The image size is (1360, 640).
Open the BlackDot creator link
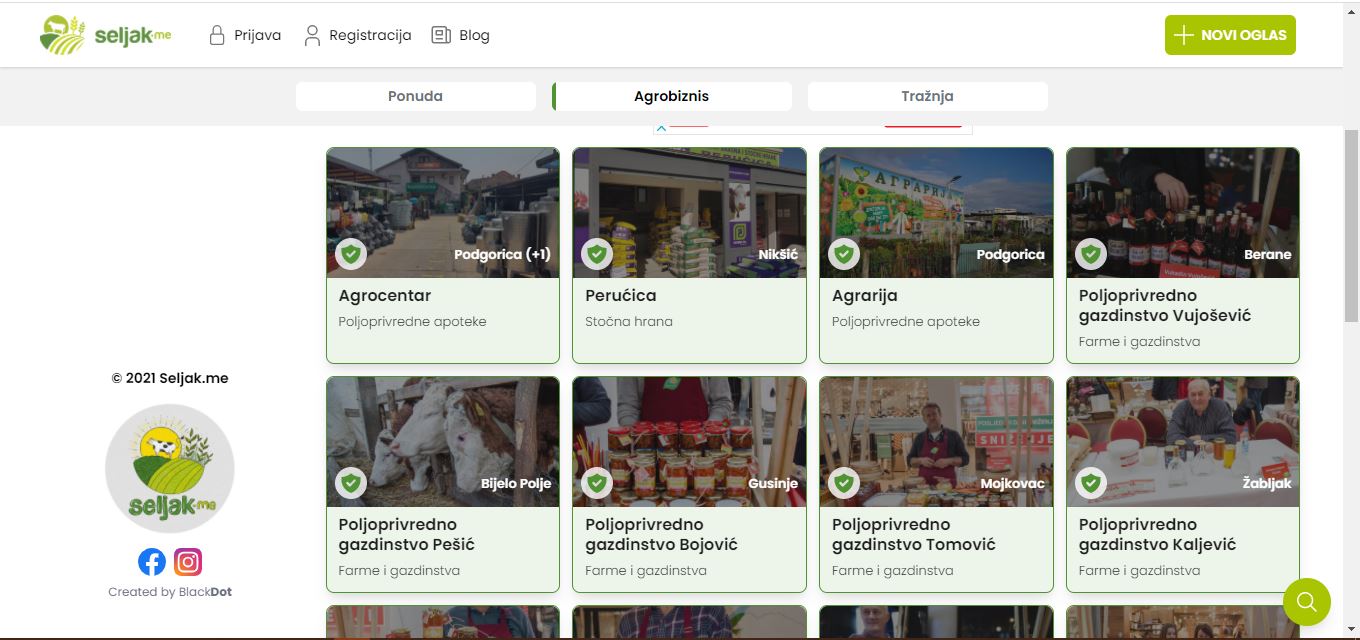click(x=205, y=592)
